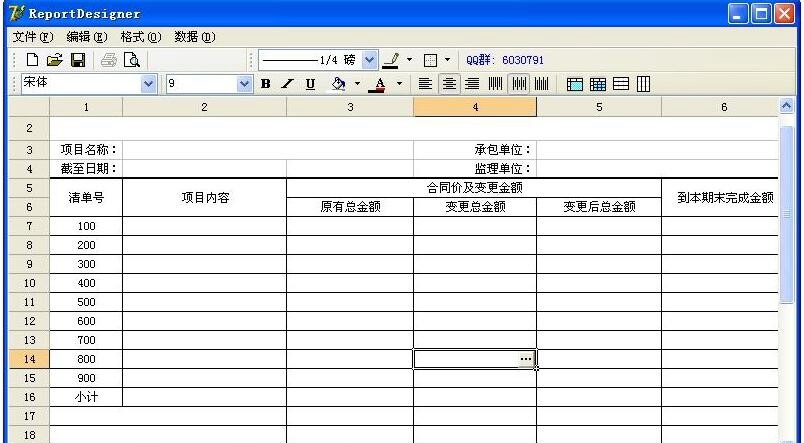Open fill color dropdown arrow
The image size is (804, 443).
357,84
